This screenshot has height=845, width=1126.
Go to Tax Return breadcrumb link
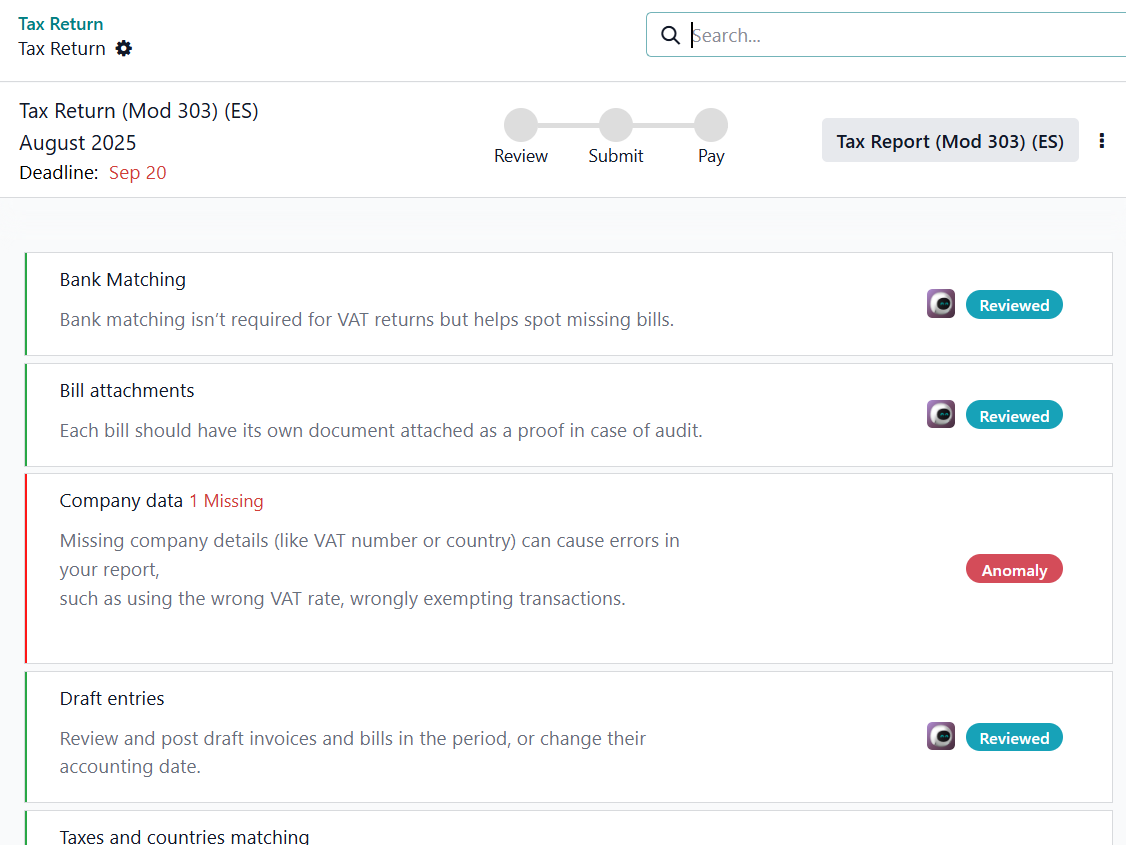(x=60, y=23)
